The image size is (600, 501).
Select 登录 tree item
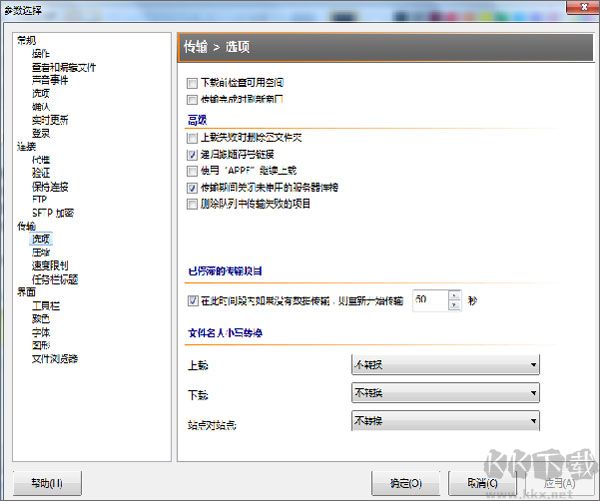[x=41, y=134]
